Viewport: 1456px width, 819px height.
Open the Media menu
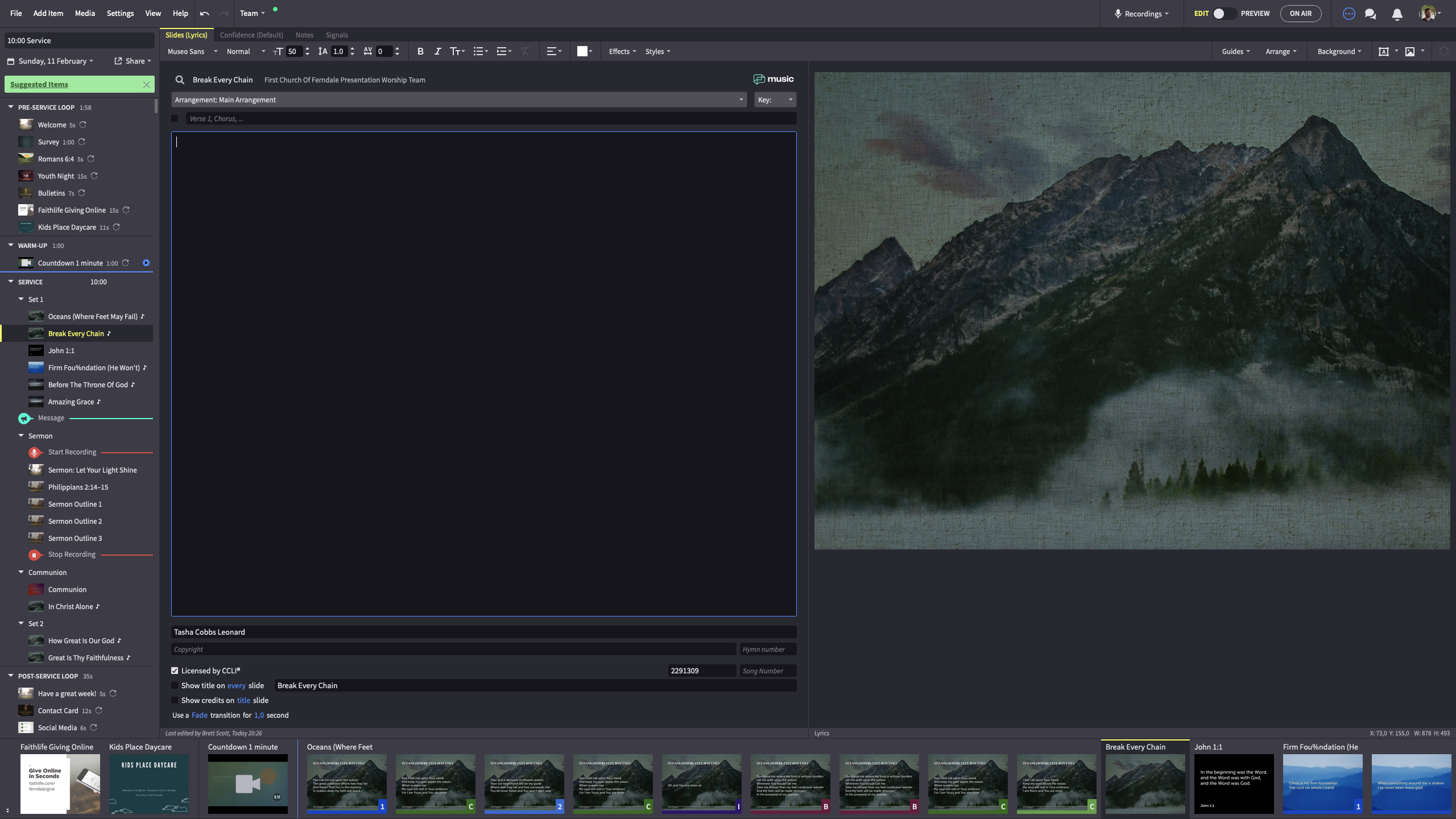[x=85, y=13]
